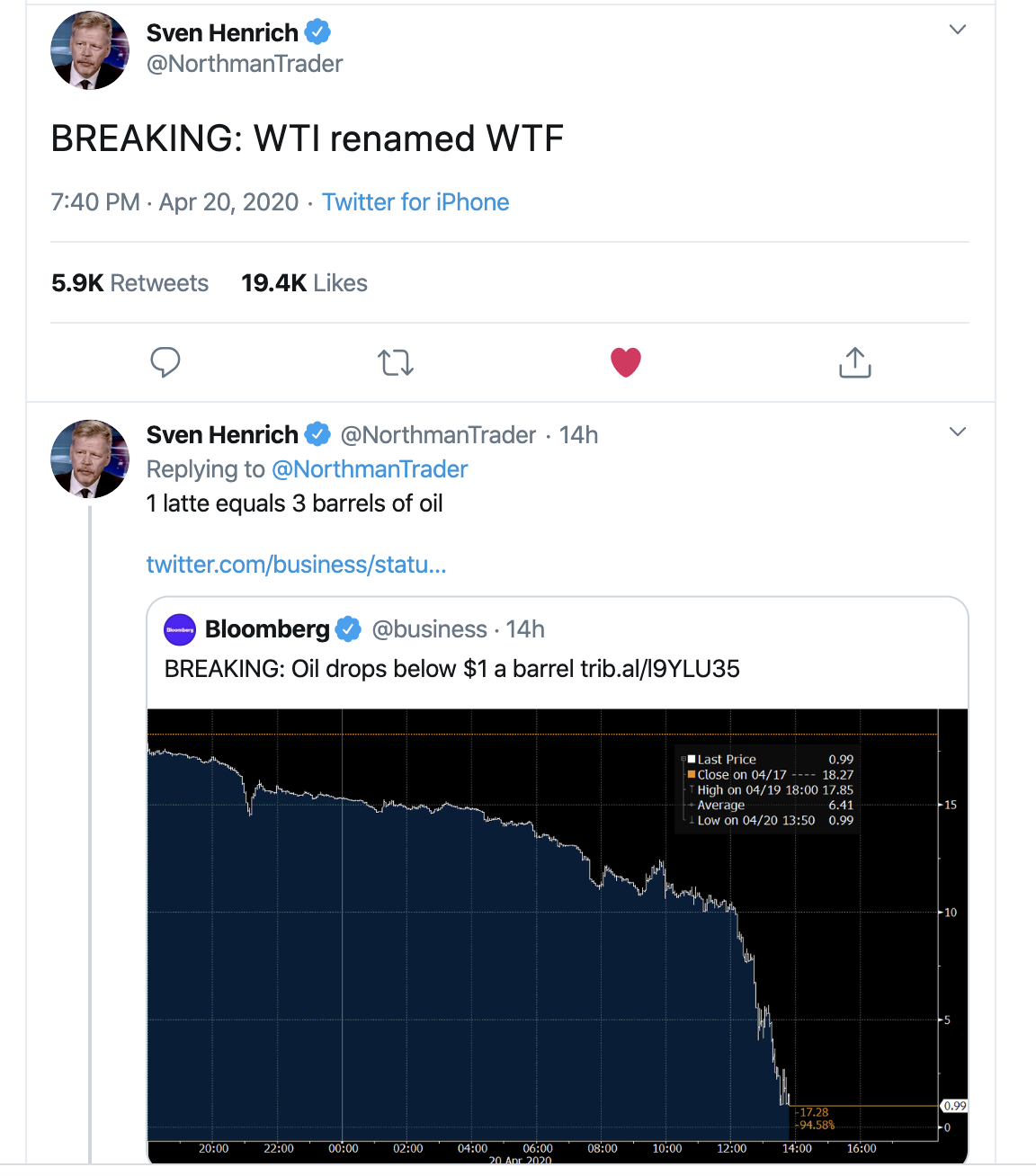The height and width of the screenshot is (1176, 1036).
Task: Open the twitter.com/business/statu... link
Action: (x=296, y=565)
